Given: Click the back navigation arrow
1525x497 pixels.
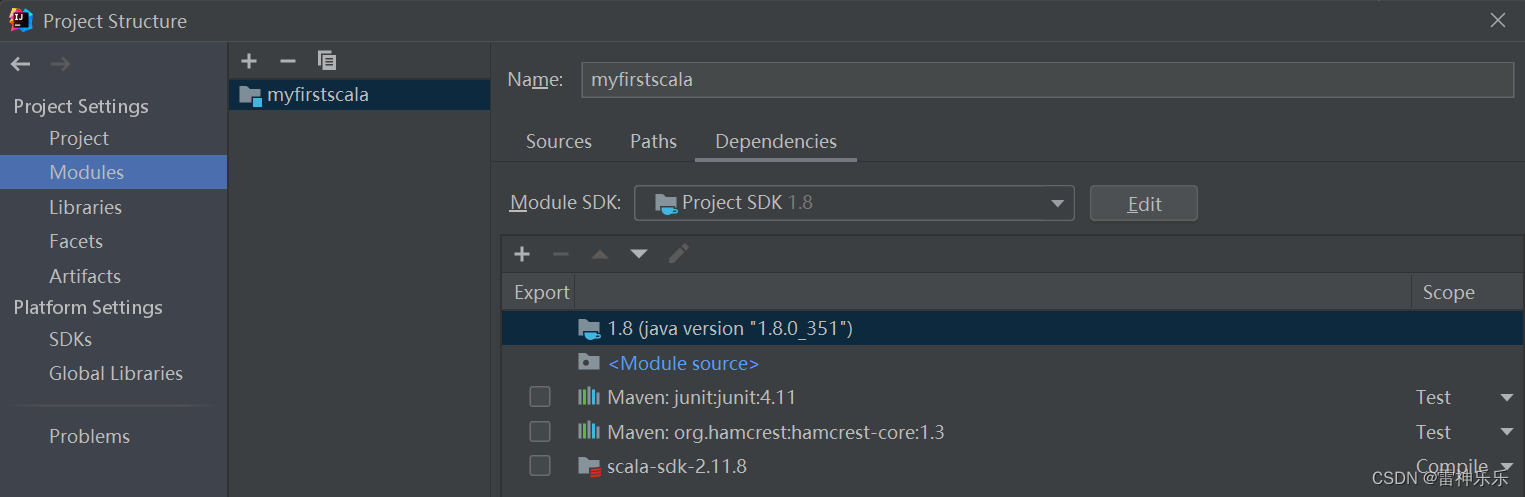Looking at the screenshot, I should click(21, 64).
